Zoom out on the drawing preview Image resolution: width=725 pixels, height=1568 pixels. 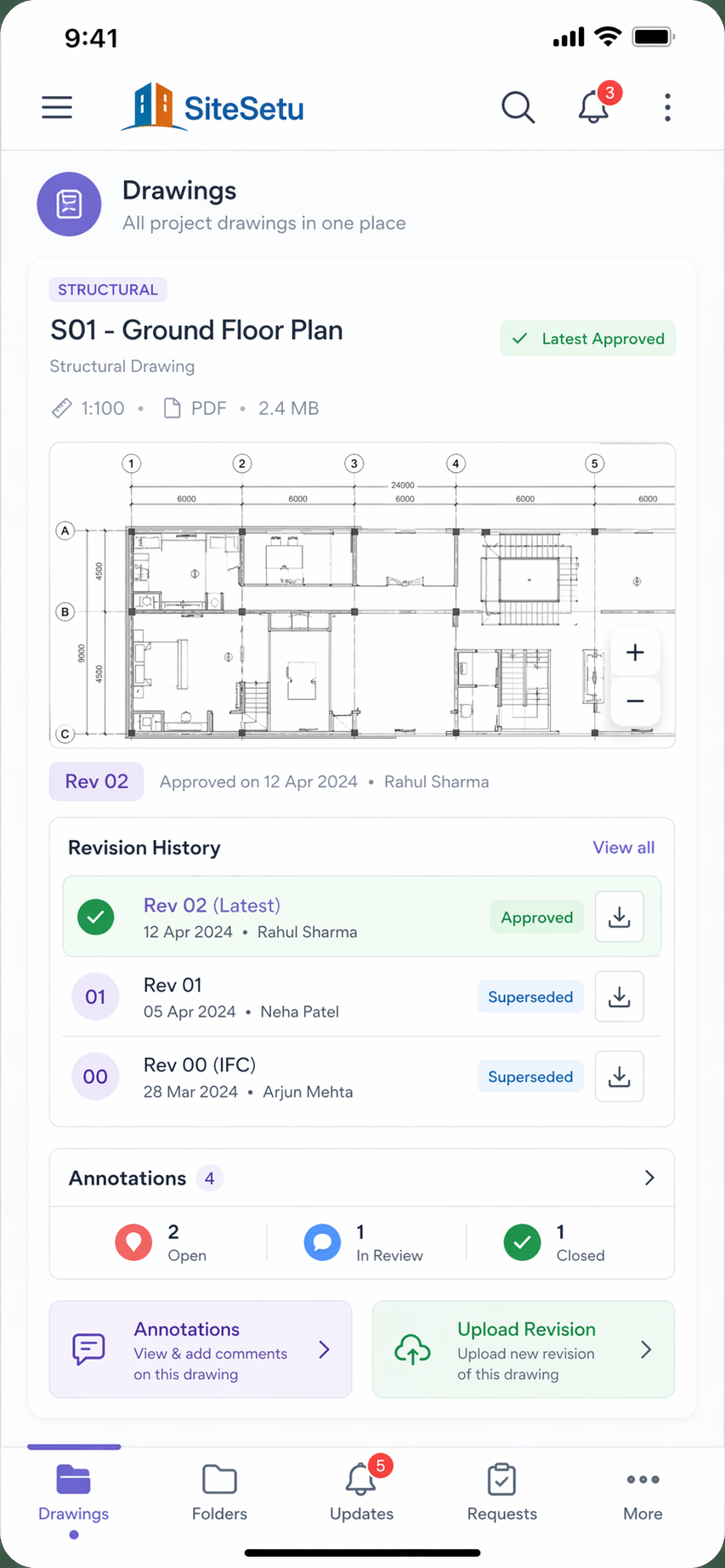point(635,702)
